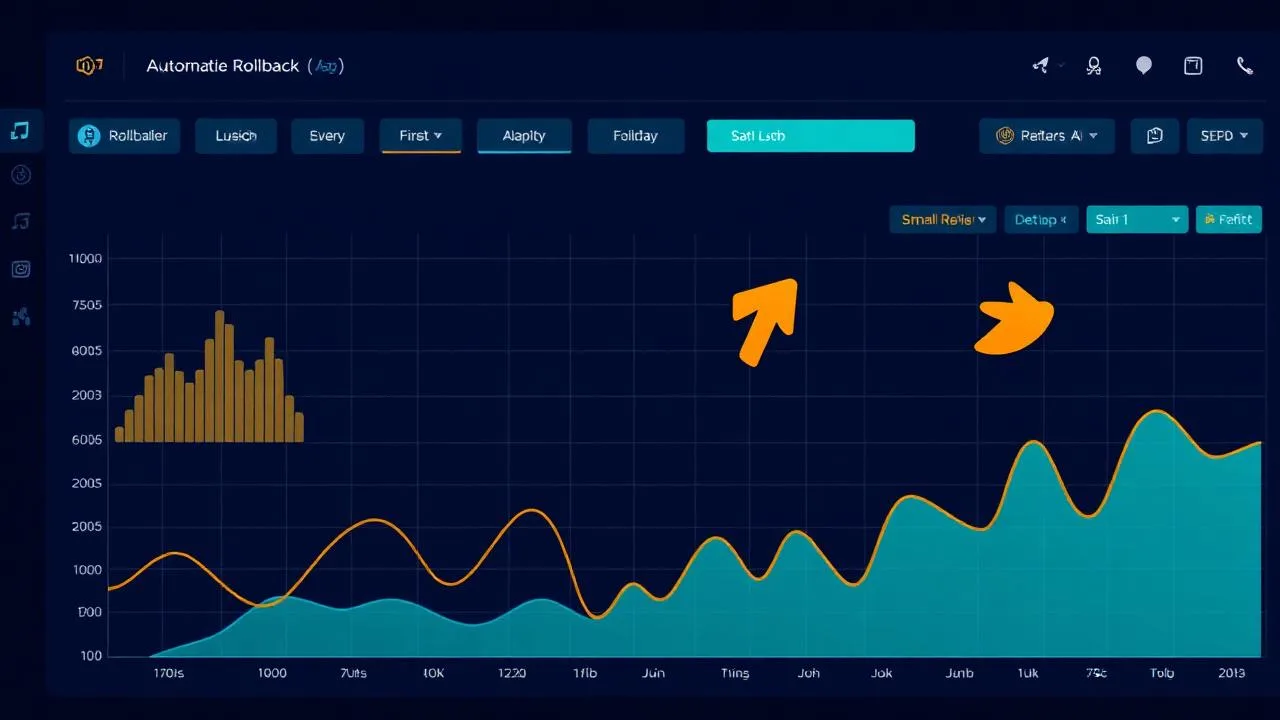Click the round icon inside Rollballer chip
Viewport: 1280px width, 720px height.
[89, 136]
